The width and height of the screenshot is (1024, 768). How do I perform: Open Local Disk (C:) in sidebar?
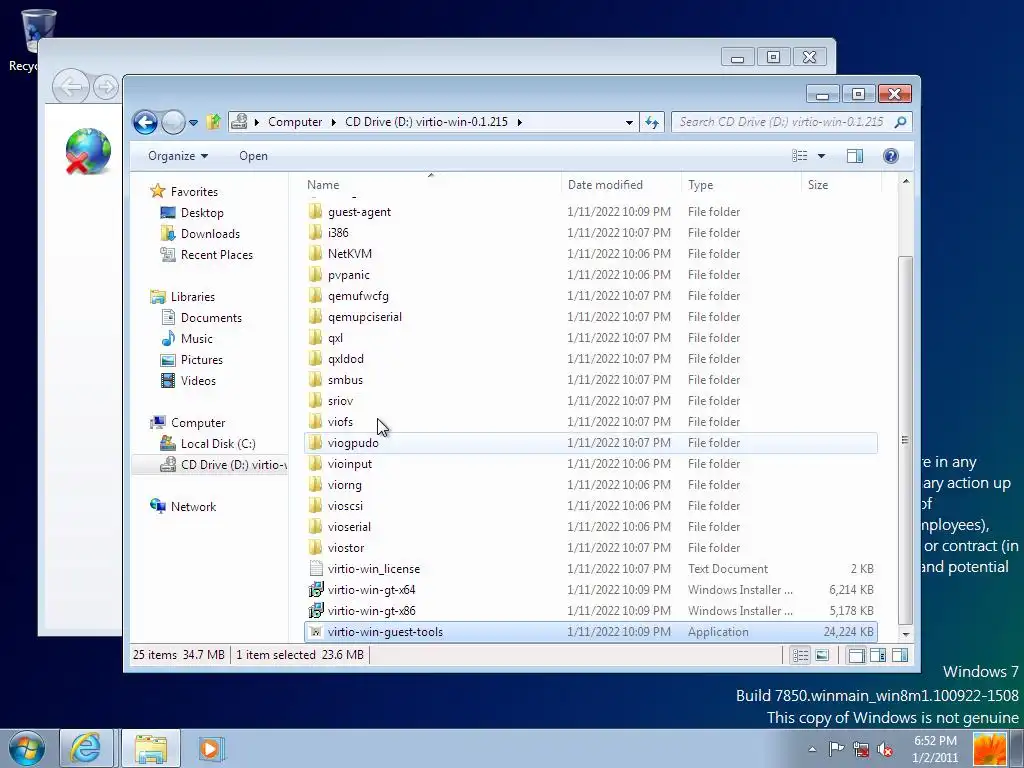tap(218, 443)
